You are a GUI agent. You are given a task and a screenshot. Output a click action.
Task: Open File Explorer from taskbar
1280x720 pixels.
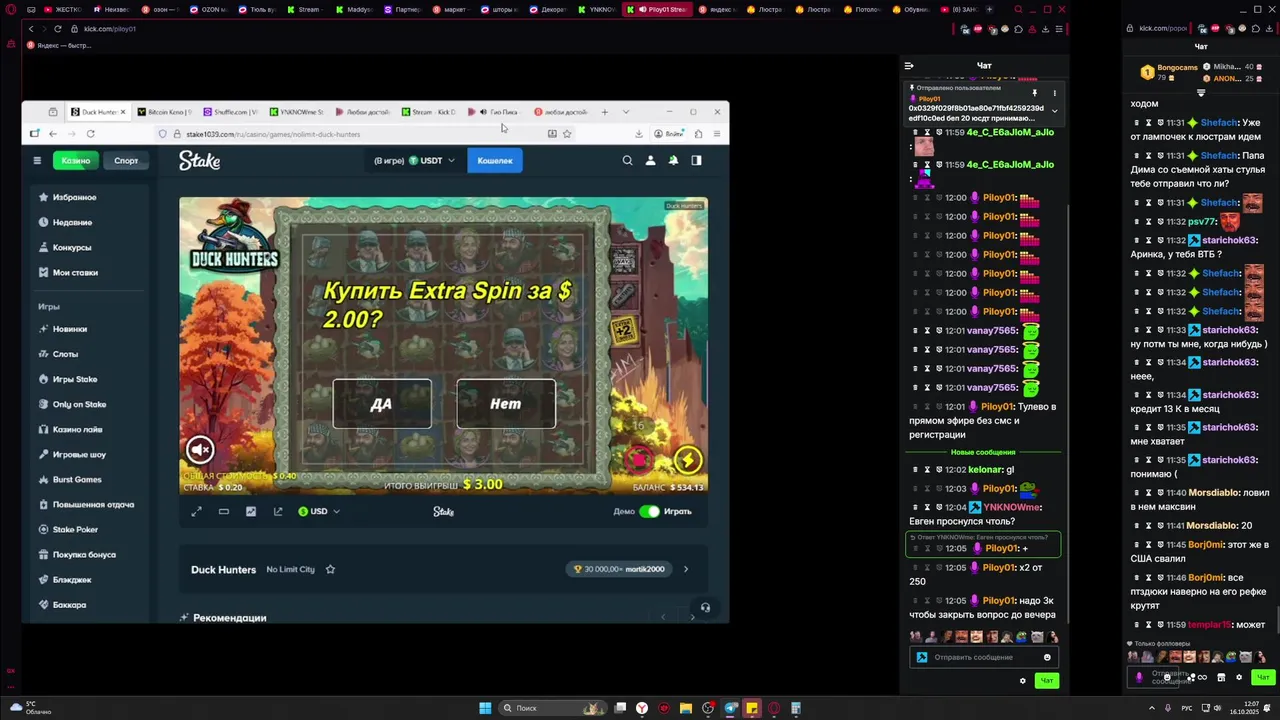tap(686, 708)
